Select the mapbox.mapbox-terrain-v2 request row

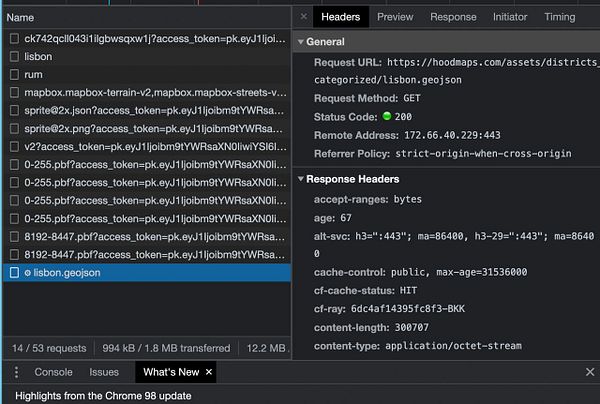[147, 92]
